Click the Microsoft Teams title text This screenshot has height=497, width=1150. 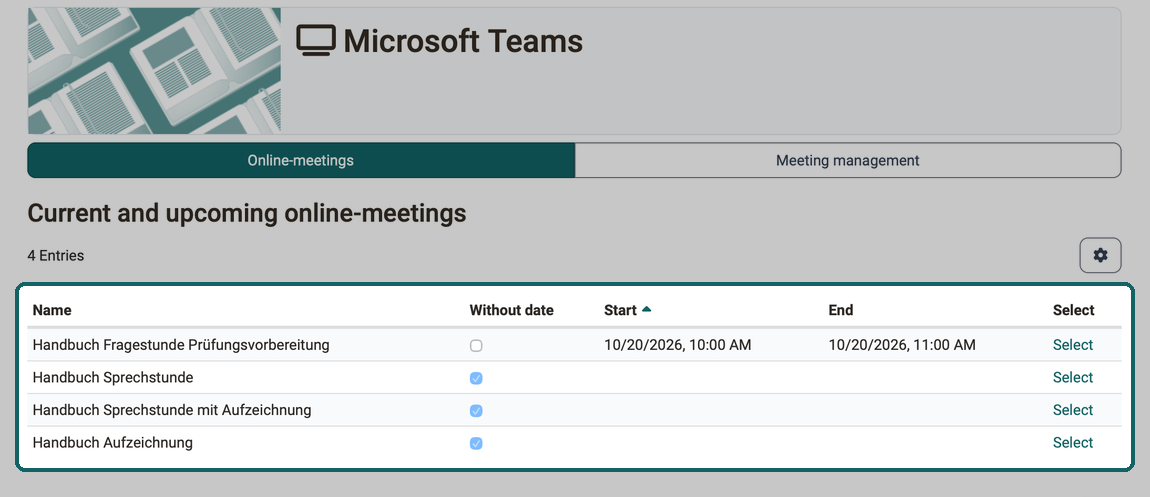click(463, 40)
